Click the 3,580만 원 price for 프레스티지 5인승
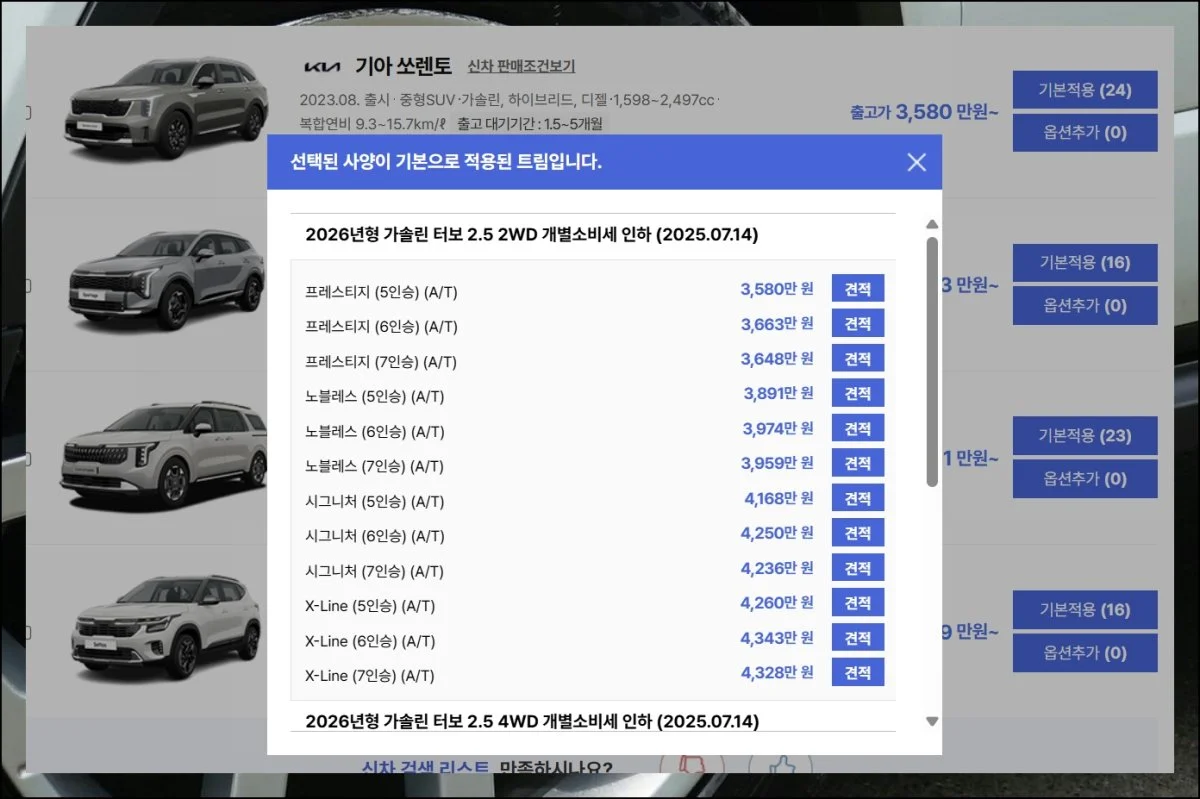 pos(776,289)
